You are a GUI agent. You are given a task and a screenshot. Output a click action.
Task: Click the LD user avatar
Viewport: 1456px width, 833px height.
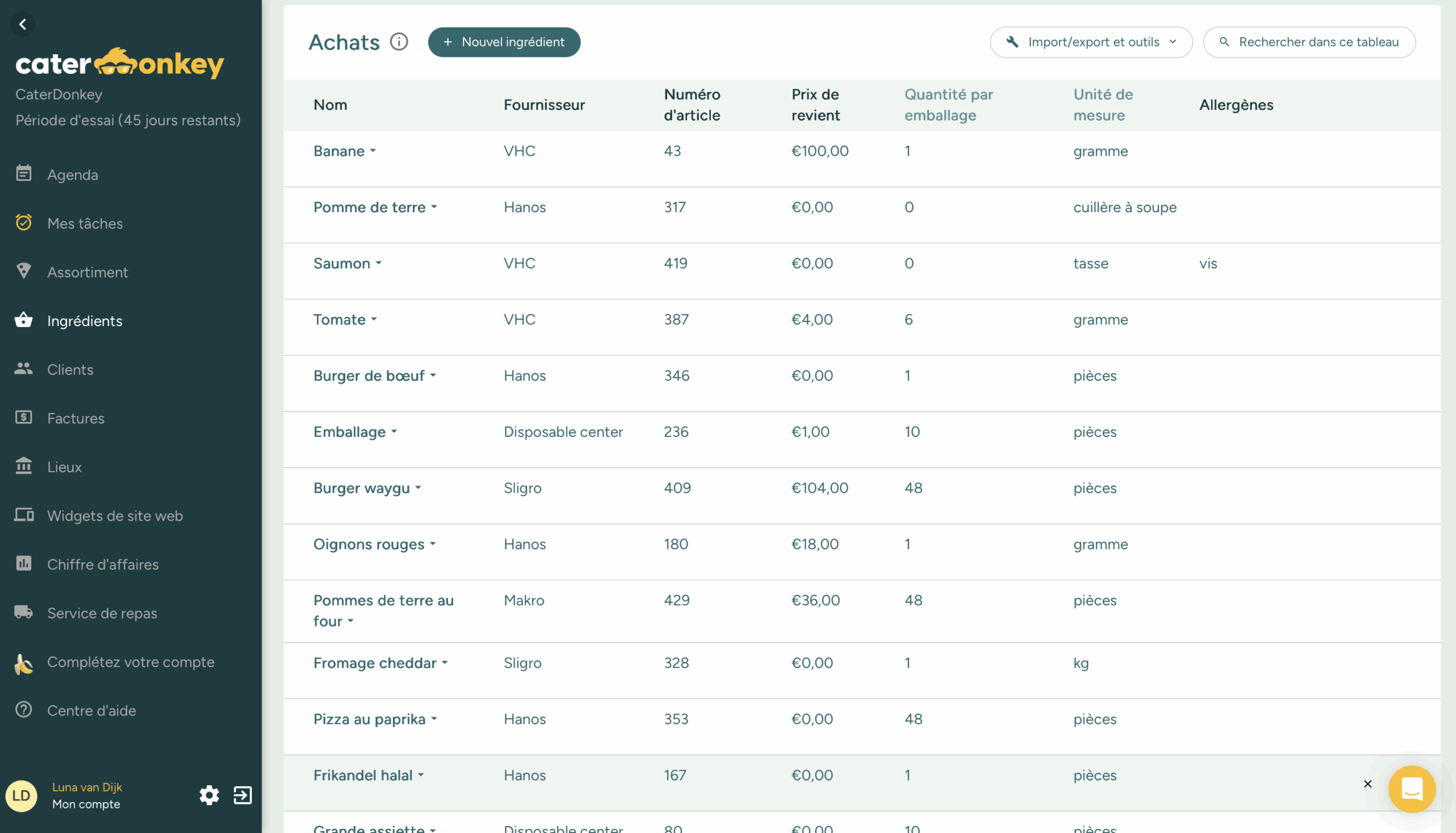21,795
